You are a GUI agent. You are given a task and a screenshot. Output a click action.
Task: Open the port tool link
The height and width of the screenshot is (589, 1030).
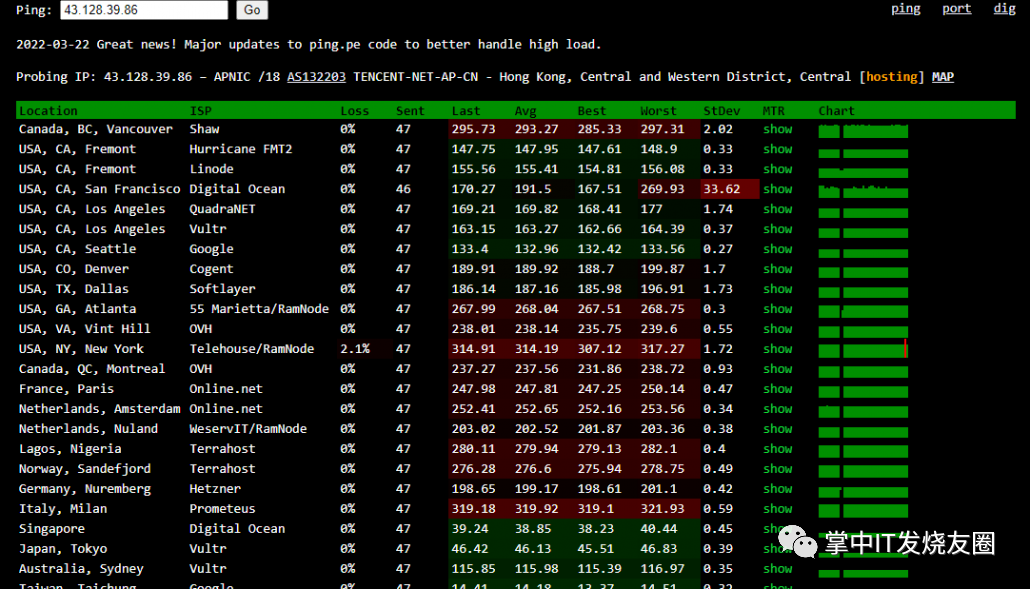coord(956,9)
